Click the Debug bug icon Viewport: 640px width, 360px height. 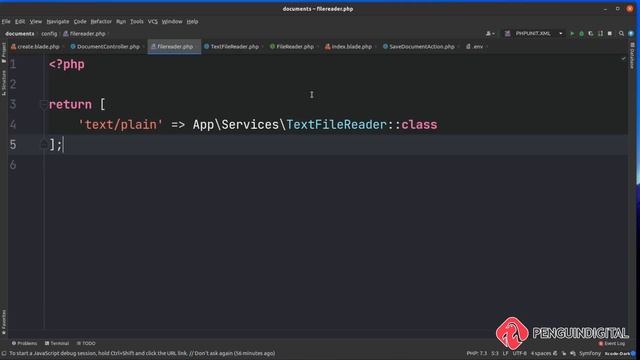click(x=581, y=33)
